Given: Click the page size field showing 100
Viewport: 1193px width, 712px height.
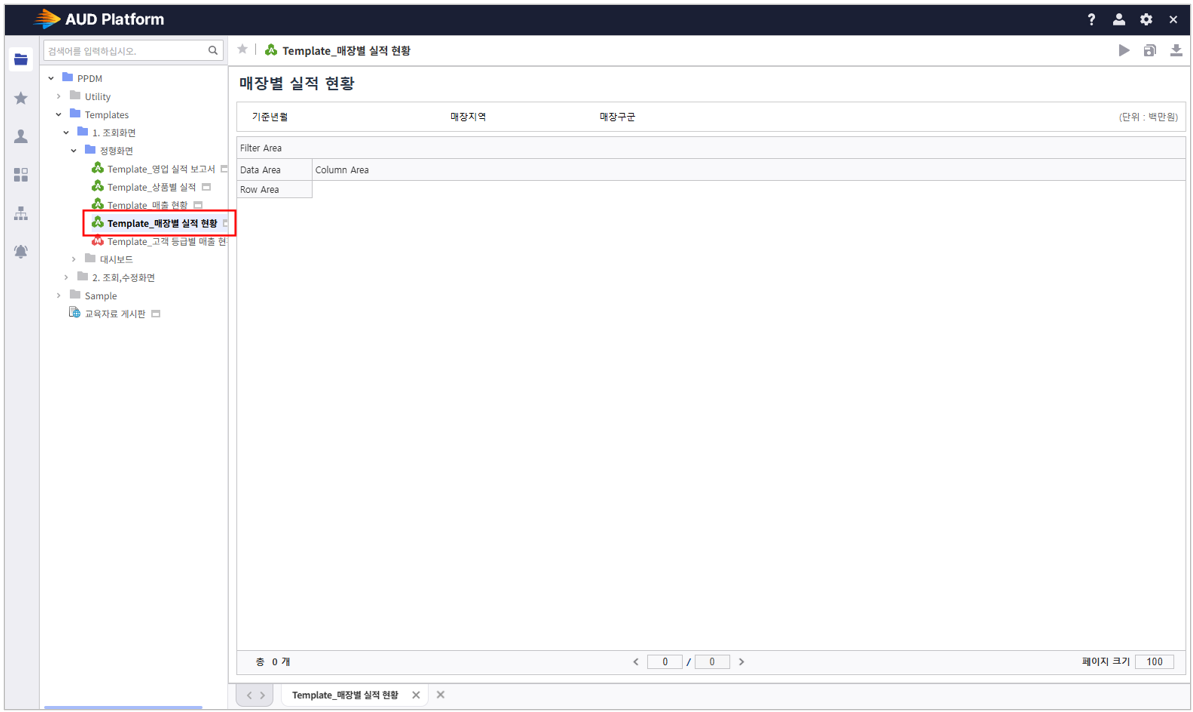Looking at the screenshot, I should coord(1154,662).
